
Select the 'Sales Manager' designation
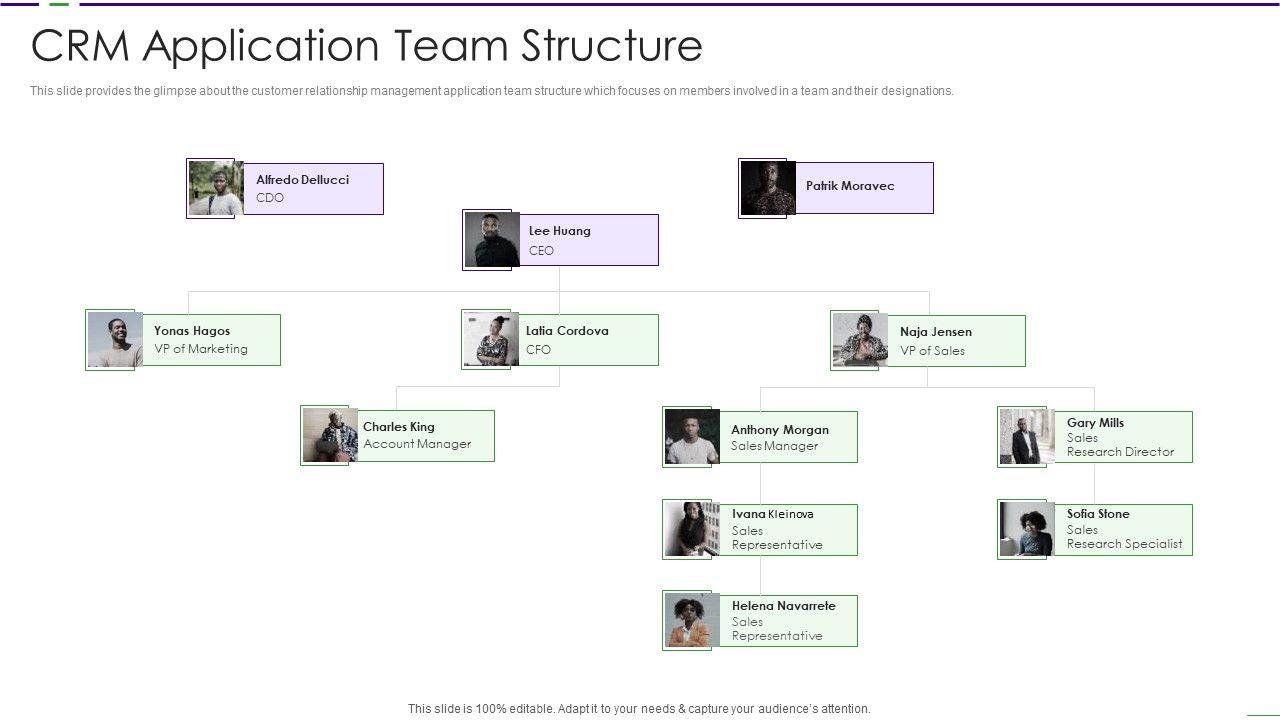click(x=775, y=446)
